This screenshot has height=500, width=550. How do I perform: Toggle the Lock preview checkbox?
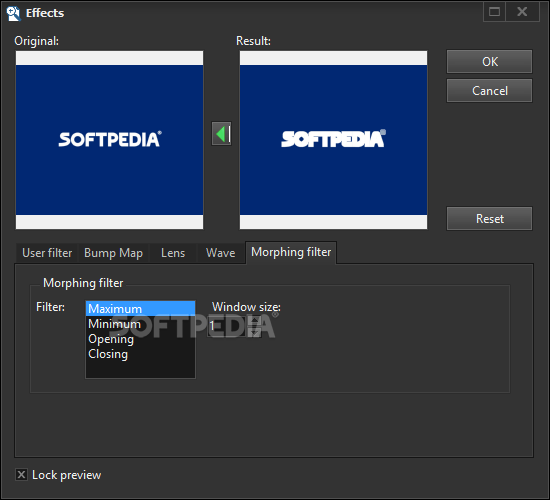21,475
